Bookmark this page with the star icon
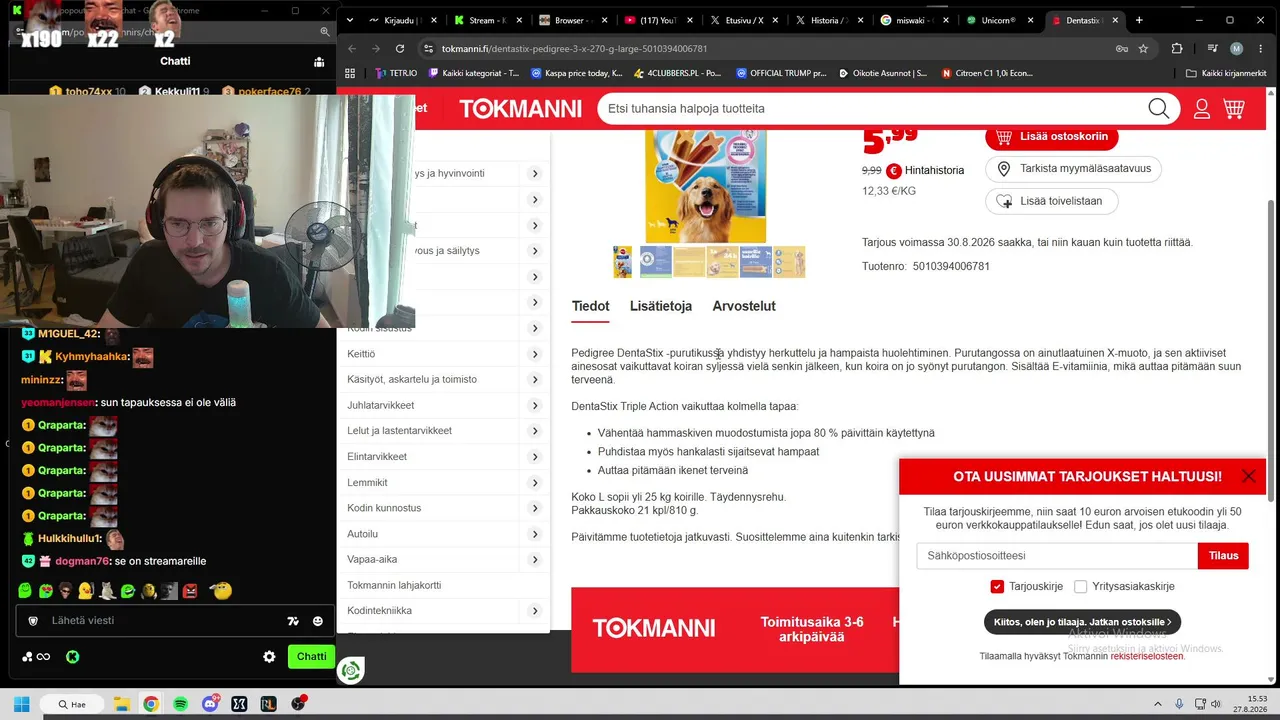 1143,48
